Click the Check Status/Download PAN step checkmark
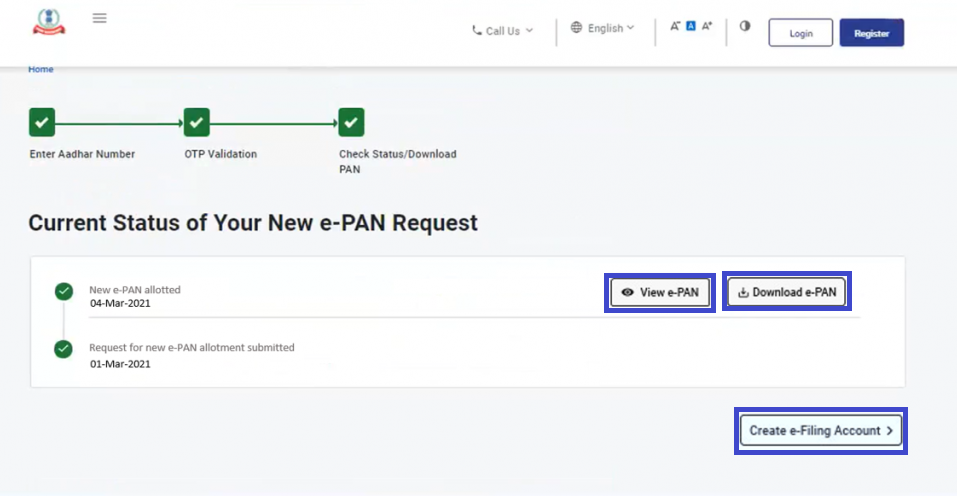 tap(351, 123)
